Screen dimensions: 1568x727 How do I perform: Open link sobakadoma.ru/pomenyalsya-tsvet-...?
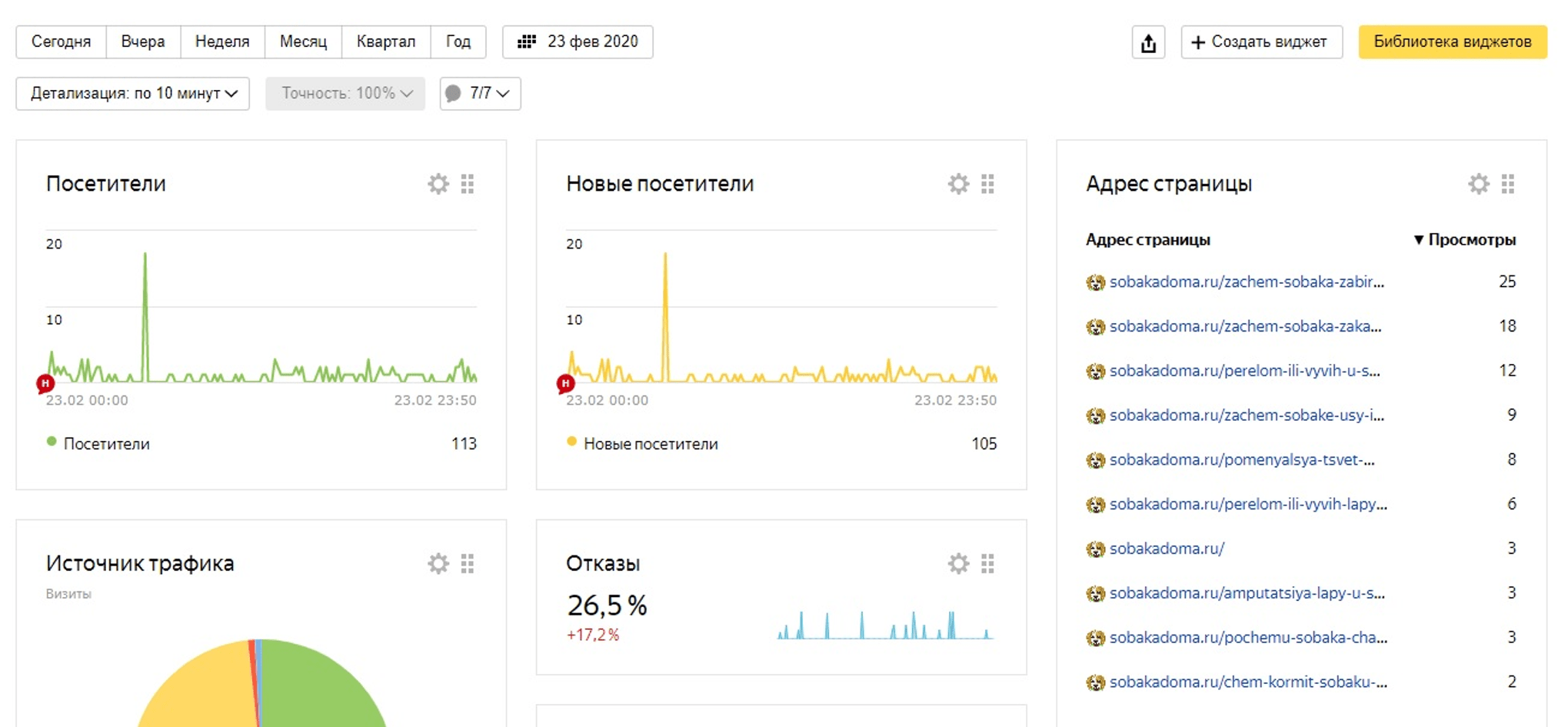click(x=1242, y=460)
